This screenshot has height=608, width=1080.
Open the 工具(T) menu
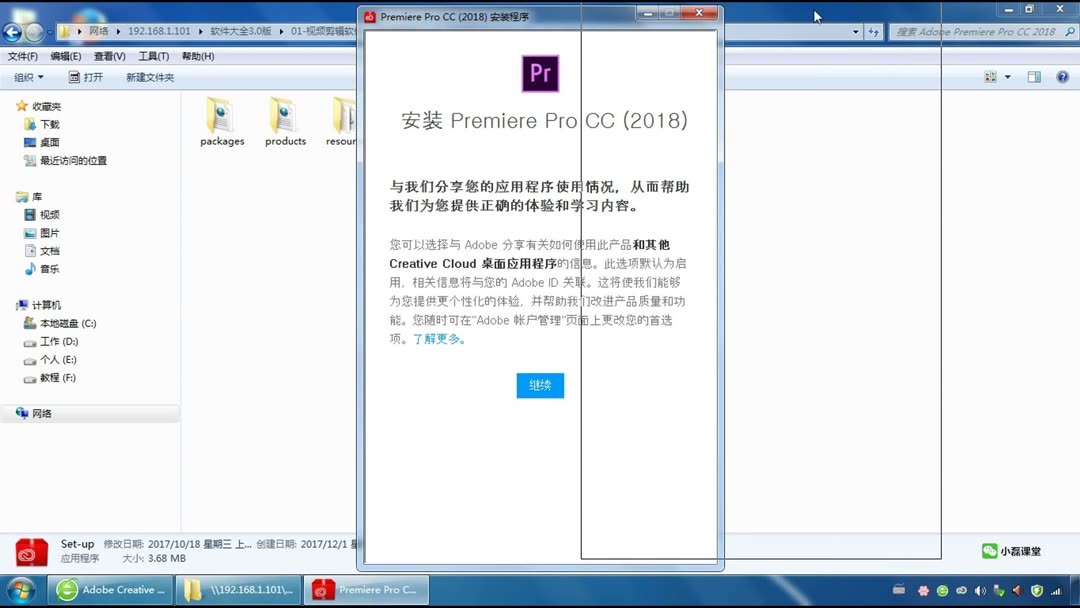coord(152,56)
